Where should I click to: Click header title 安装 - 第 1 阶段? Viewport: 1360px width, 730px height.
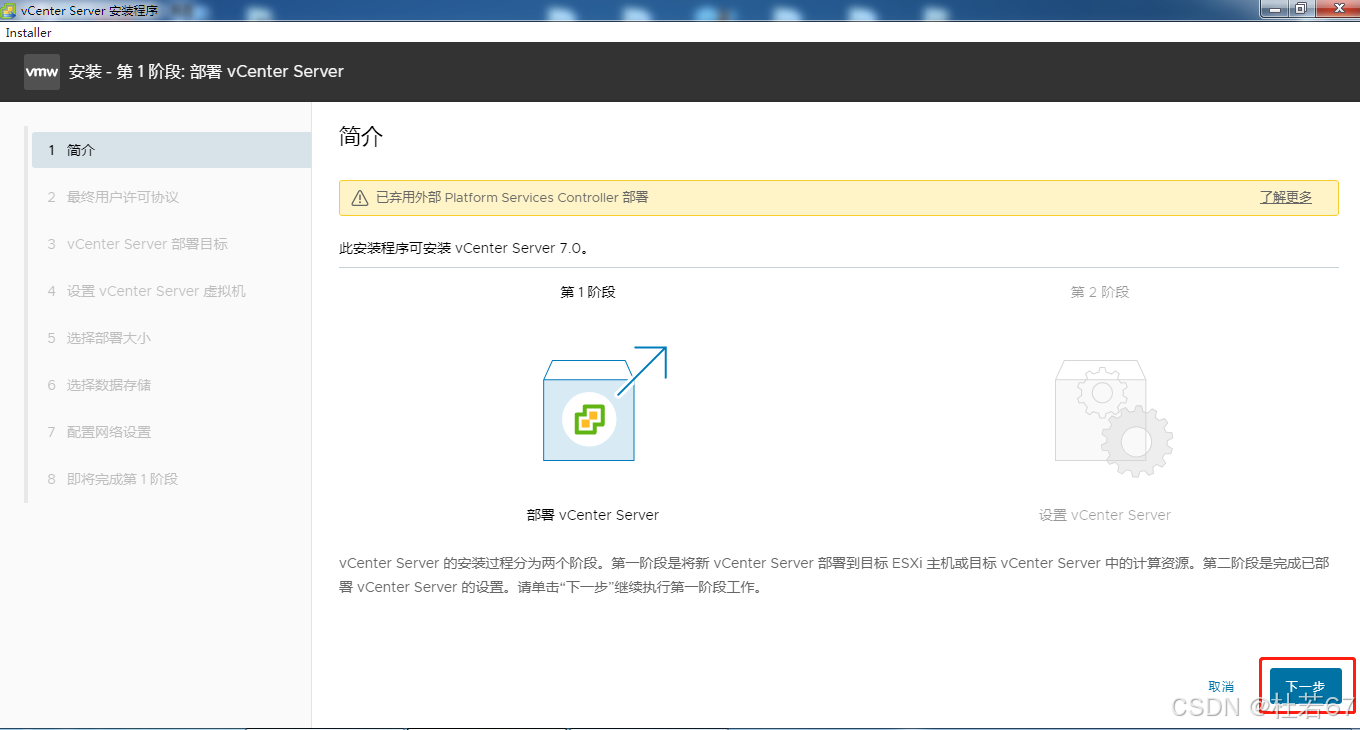206,72
